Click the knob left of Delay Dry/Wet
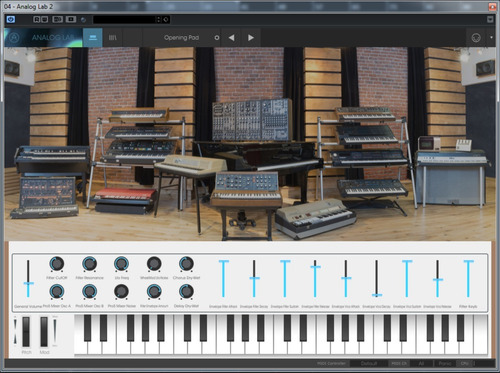The image size is (500, 373). click(154, 292)
